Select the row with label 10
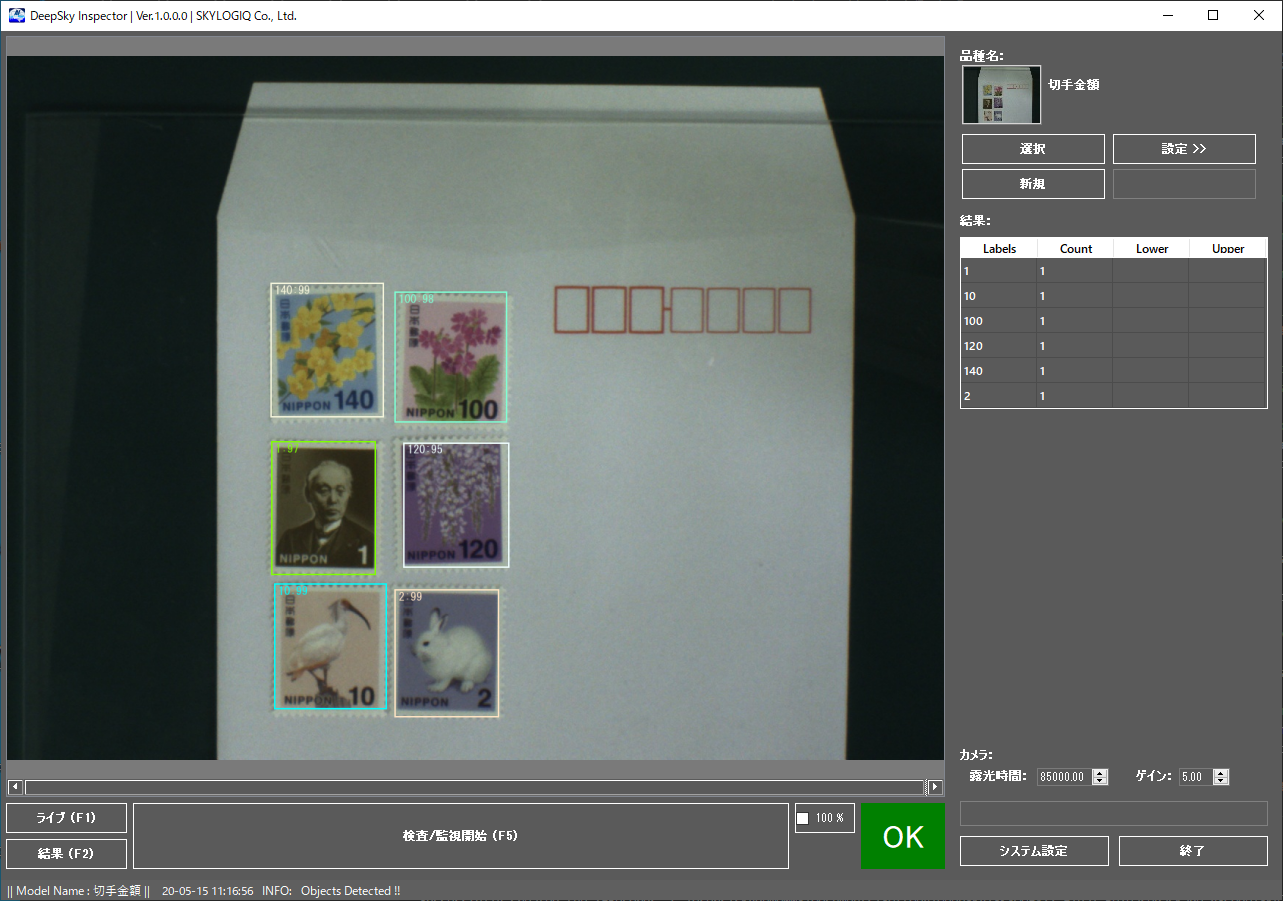This screenshot has height=901, width=1283. (1114, 296)
